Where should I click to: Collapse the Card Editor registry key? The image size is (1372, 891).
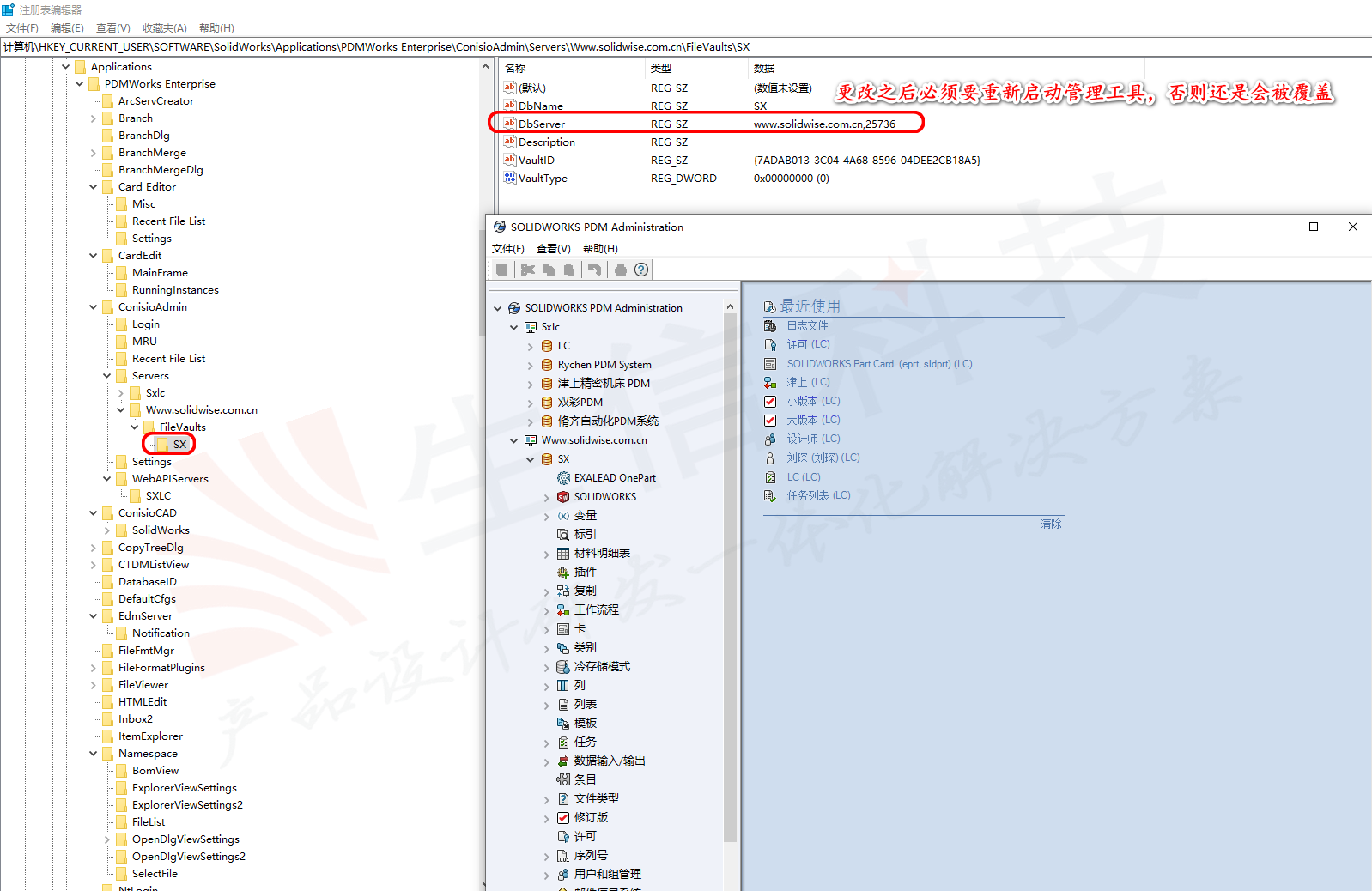coord(94,186)
